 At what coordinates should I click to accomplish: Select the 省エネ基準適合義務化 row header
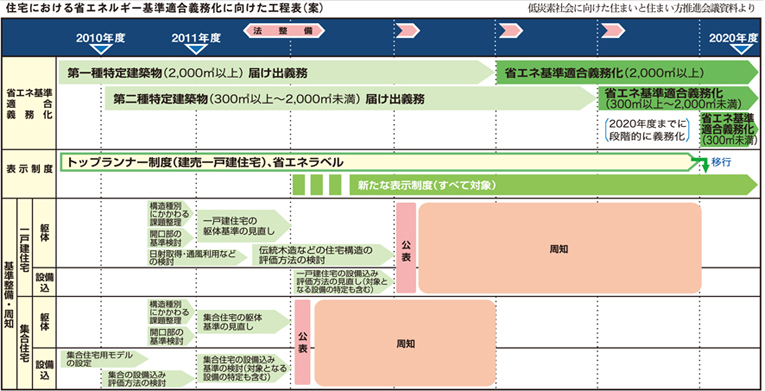coord(29,104)
